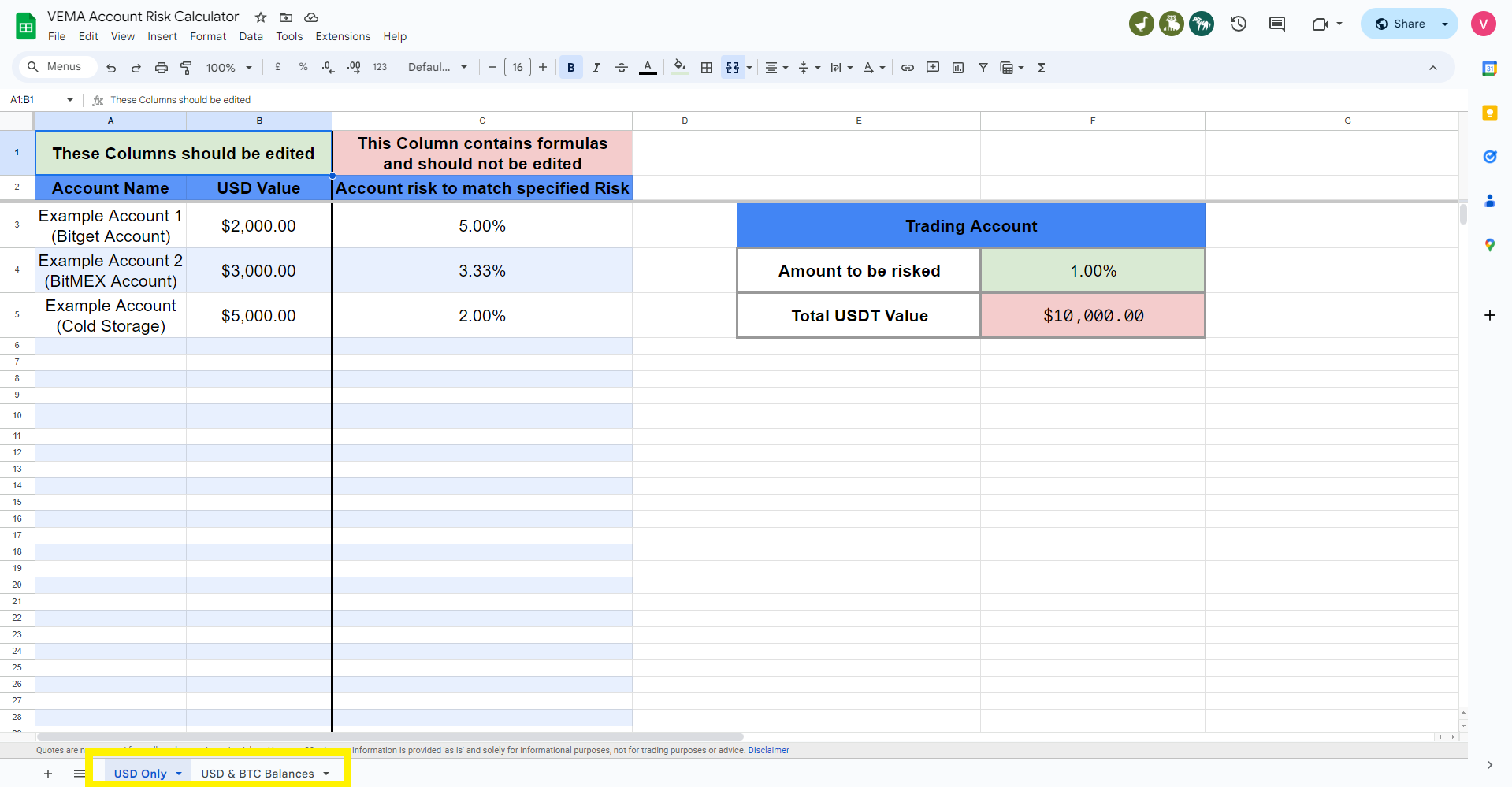
Task: Add a new sheet plus button
Action: coord(48,774)
